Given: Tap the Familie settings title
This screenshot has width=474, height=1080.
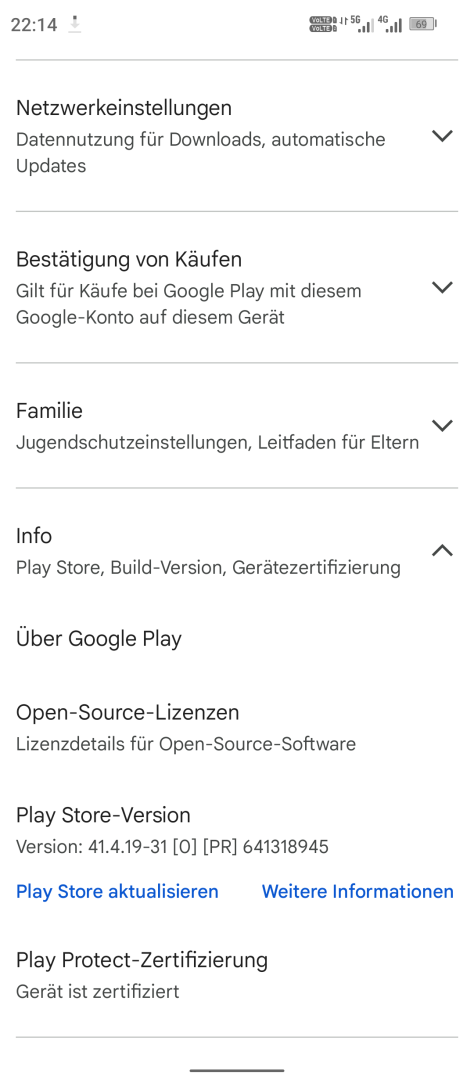Looking at the screenshot, I should (50, 411).
